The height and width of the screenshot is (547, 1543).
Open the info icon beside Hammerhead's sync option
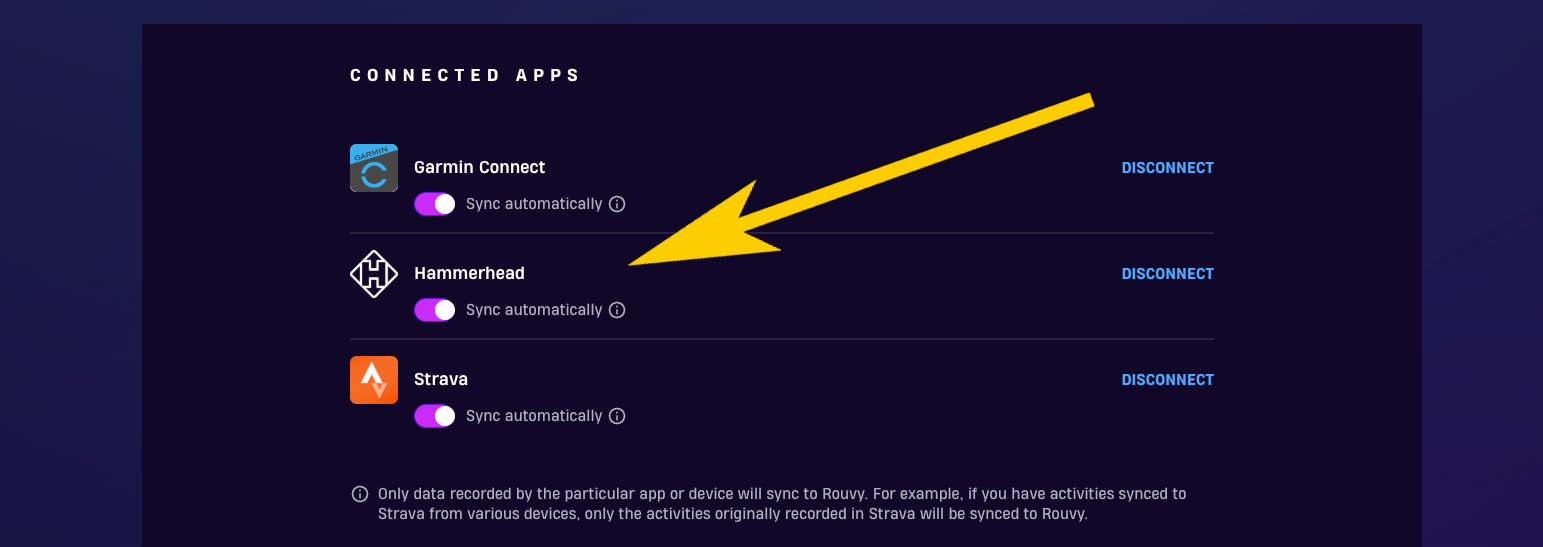tap(617, 310)
